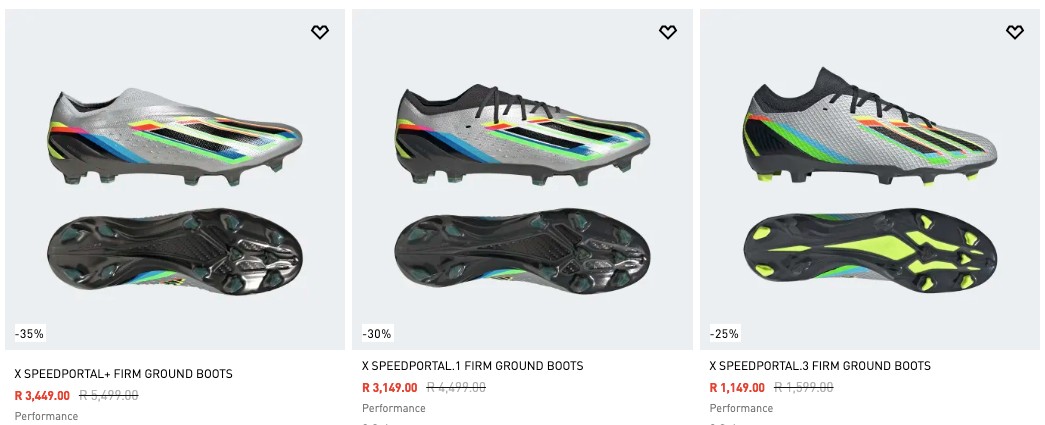Open X SPEEDPORTAL.1 FIRM GROUND BOOTS link
The height and width of the screenshot is (425, 1045).
pyautogui.click(x=472, y=366)
